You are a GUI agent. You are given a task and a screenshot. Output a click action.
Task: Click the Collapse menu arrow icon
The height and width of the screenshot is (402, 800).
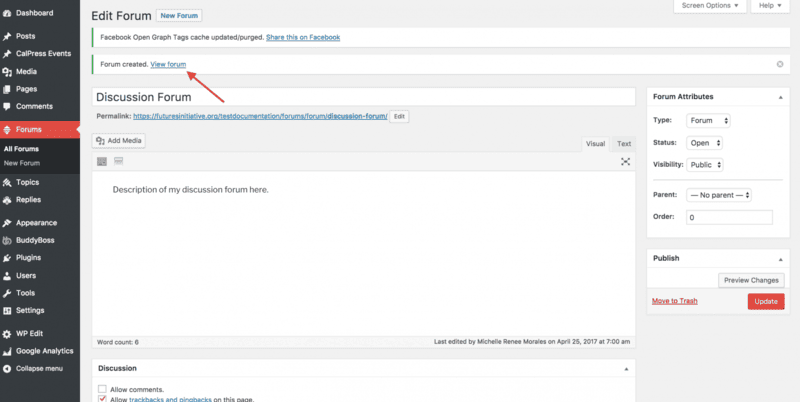pos(7,369)
